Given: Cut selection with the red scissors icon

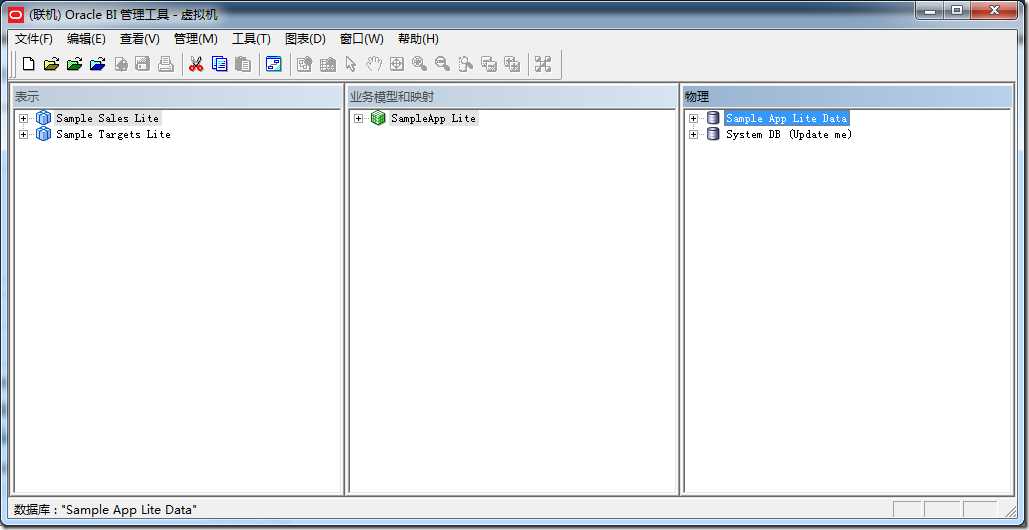Looking at the screenshot, I should 196,64.
